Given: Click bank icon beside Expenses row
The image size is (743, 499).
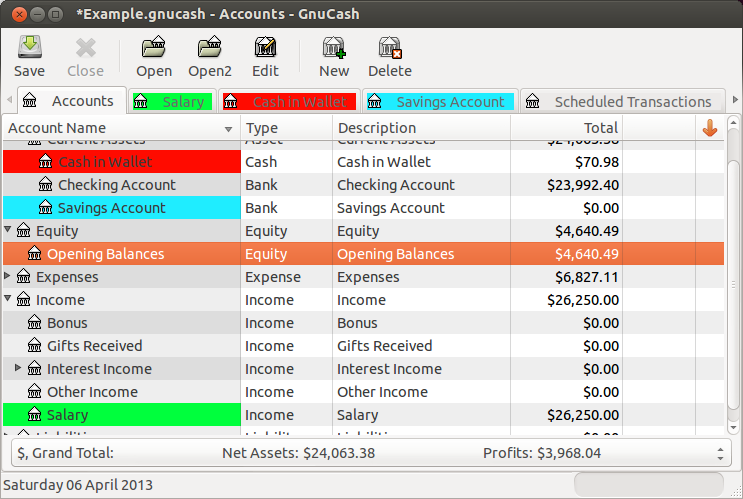Looking at the screenshot, I should [x=24, y=276].
